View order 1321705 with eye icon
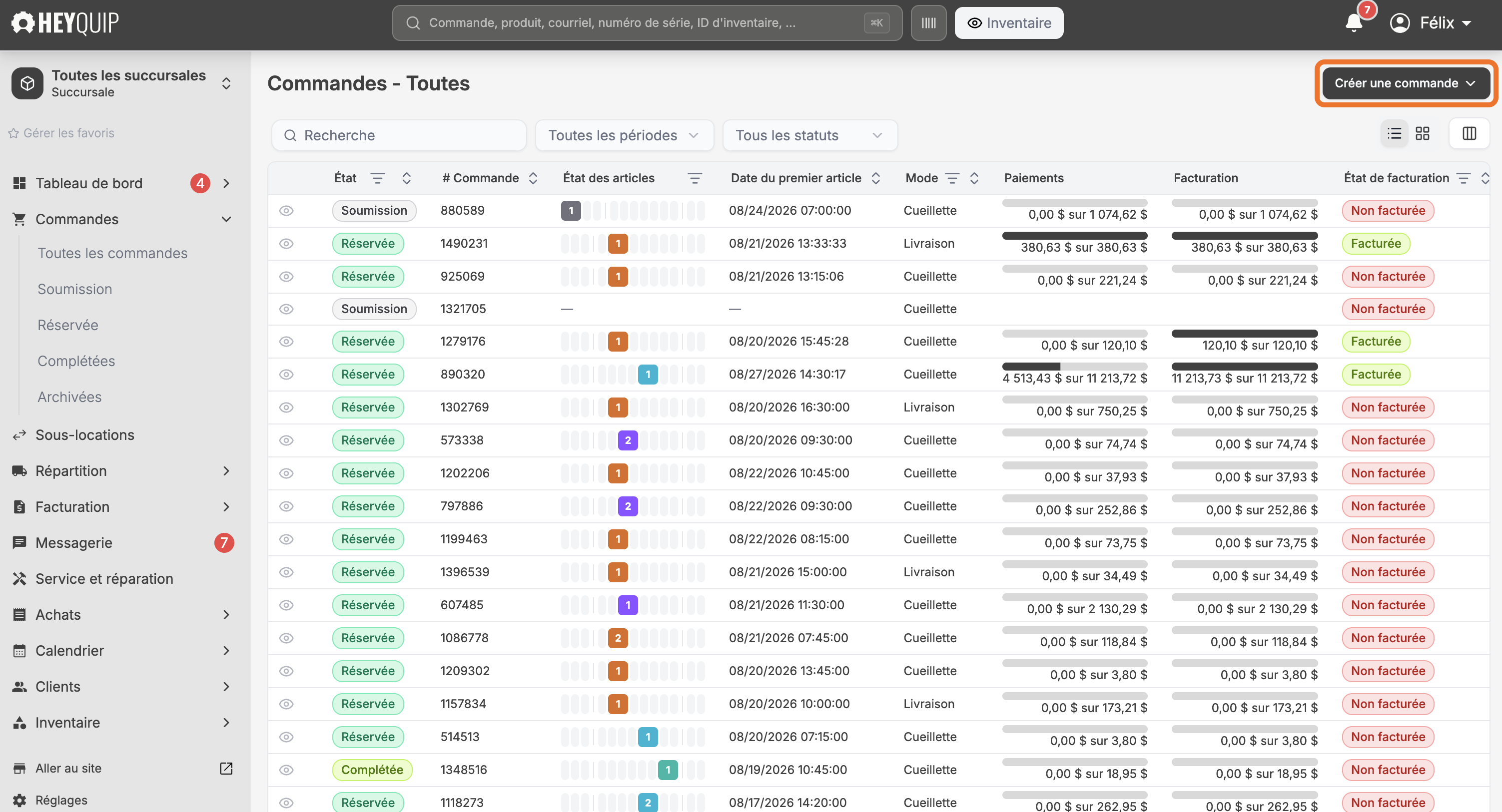This screenshot has width=1502, height=812. point(286,309)
